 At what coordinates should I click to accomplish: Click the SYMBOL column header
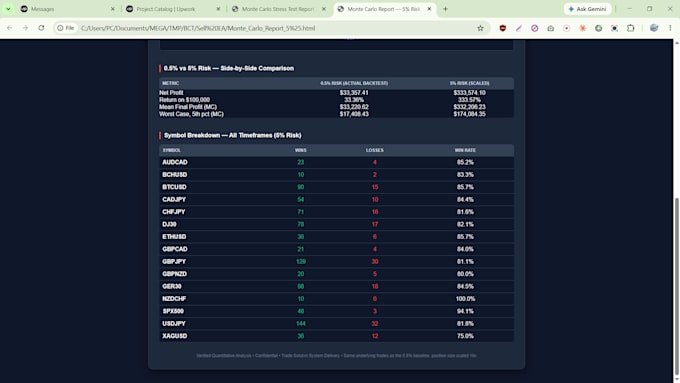[x=171, y=150]
